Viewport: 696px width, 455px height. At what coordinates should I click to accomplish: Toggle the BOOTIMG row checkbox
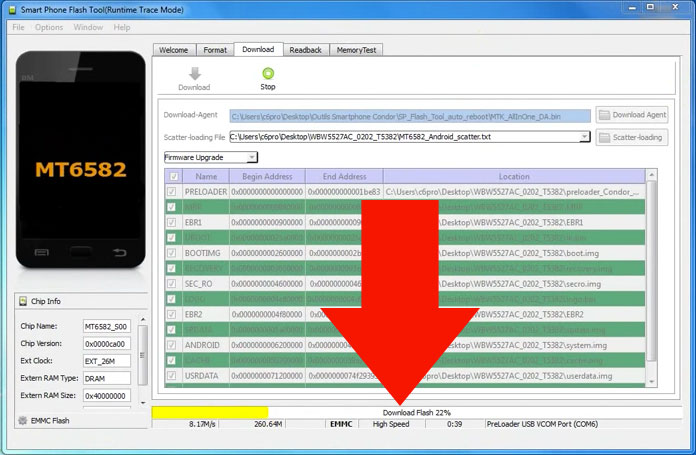(x=171, y=253)
